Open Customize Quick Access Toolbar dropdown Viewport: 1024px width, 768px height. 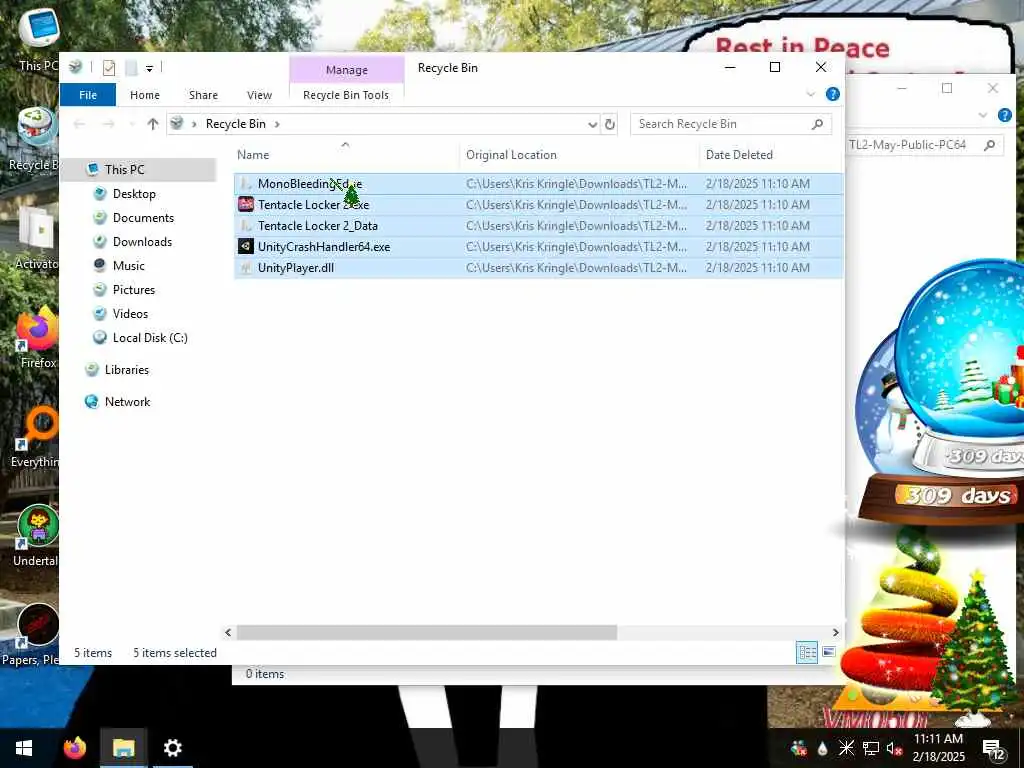click(150, 69)
